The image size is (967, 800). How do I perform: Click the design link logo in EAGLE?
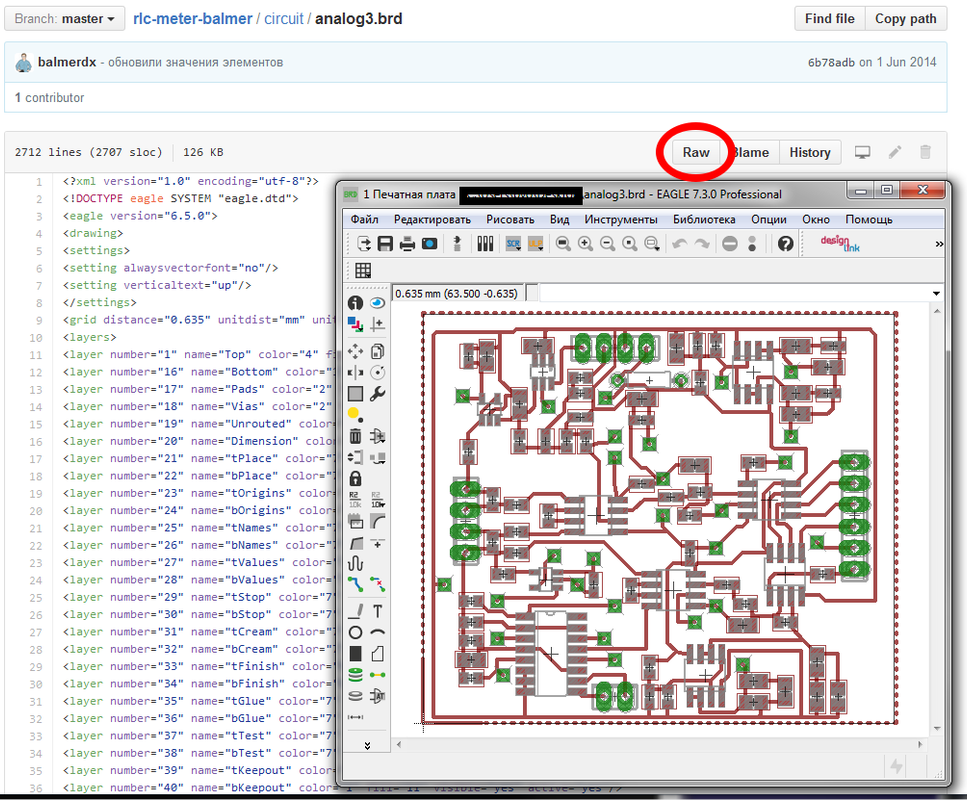pyautogui.click(x=840, y=244)
